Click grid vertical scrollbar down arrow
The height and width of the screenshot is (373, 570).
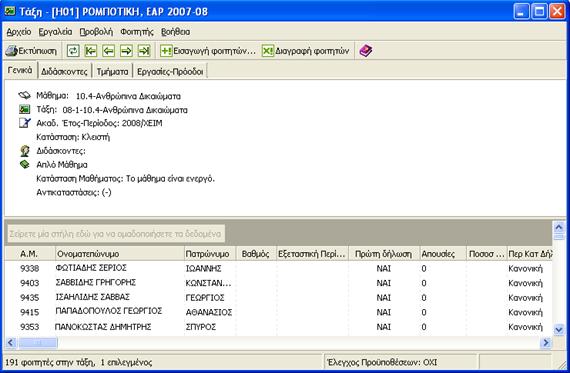click(x=559, y=329)
